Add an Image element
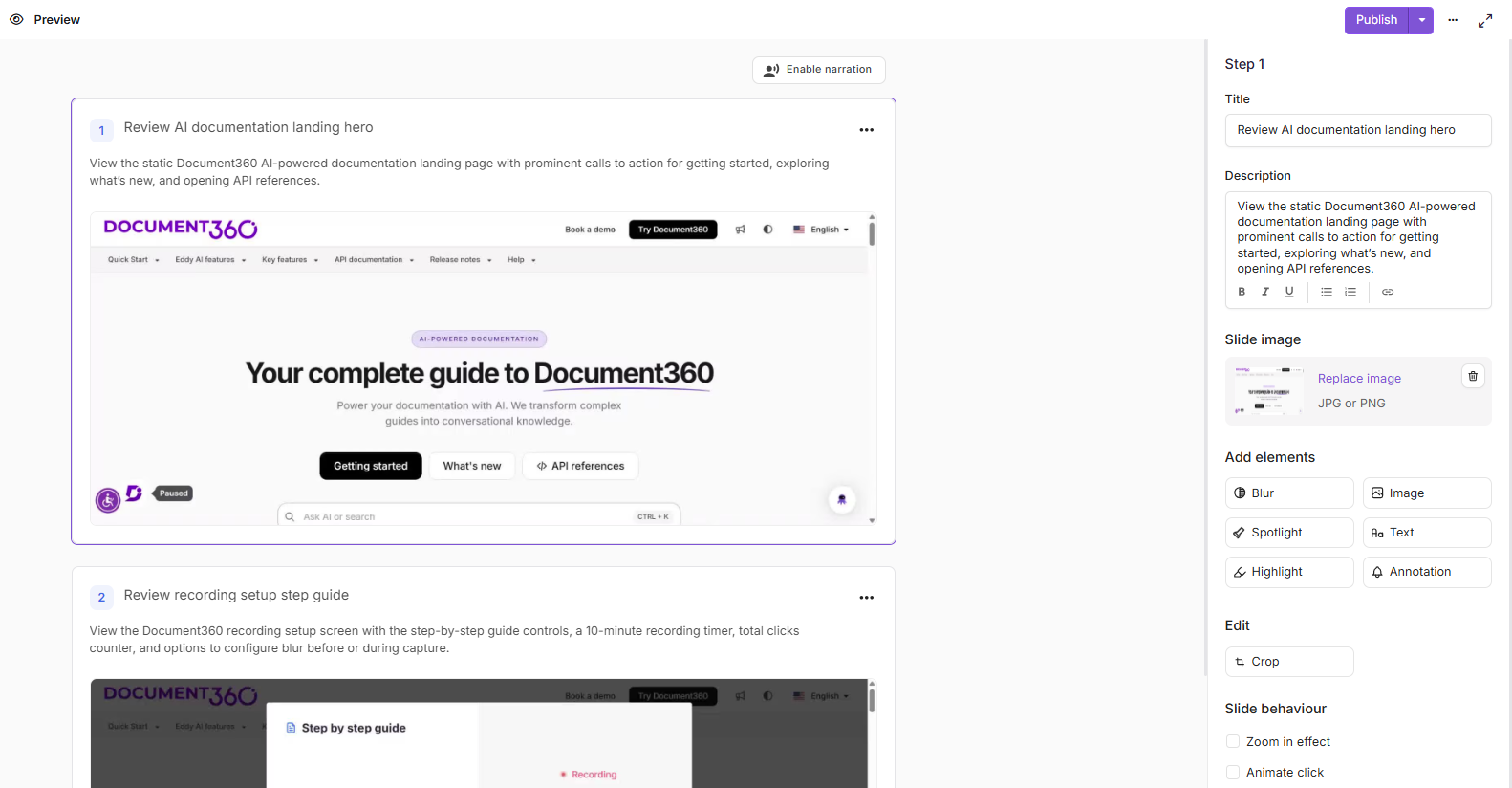1512x788 pixels. 1427,493
